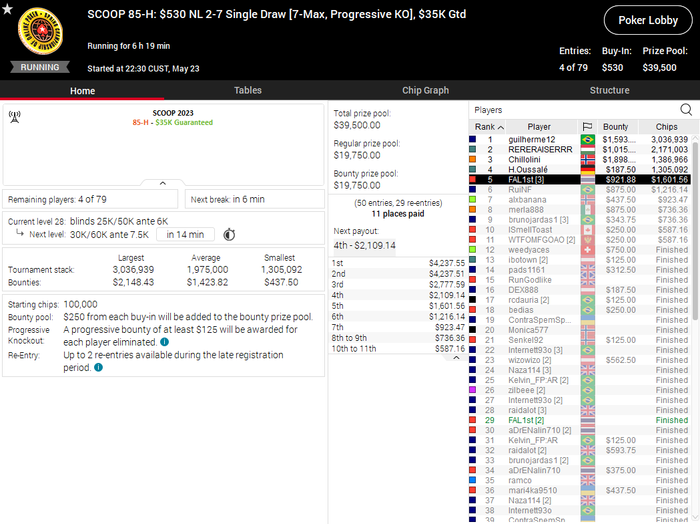
Task: Click black color marker beside Monica577
Action: pos(472,330)
